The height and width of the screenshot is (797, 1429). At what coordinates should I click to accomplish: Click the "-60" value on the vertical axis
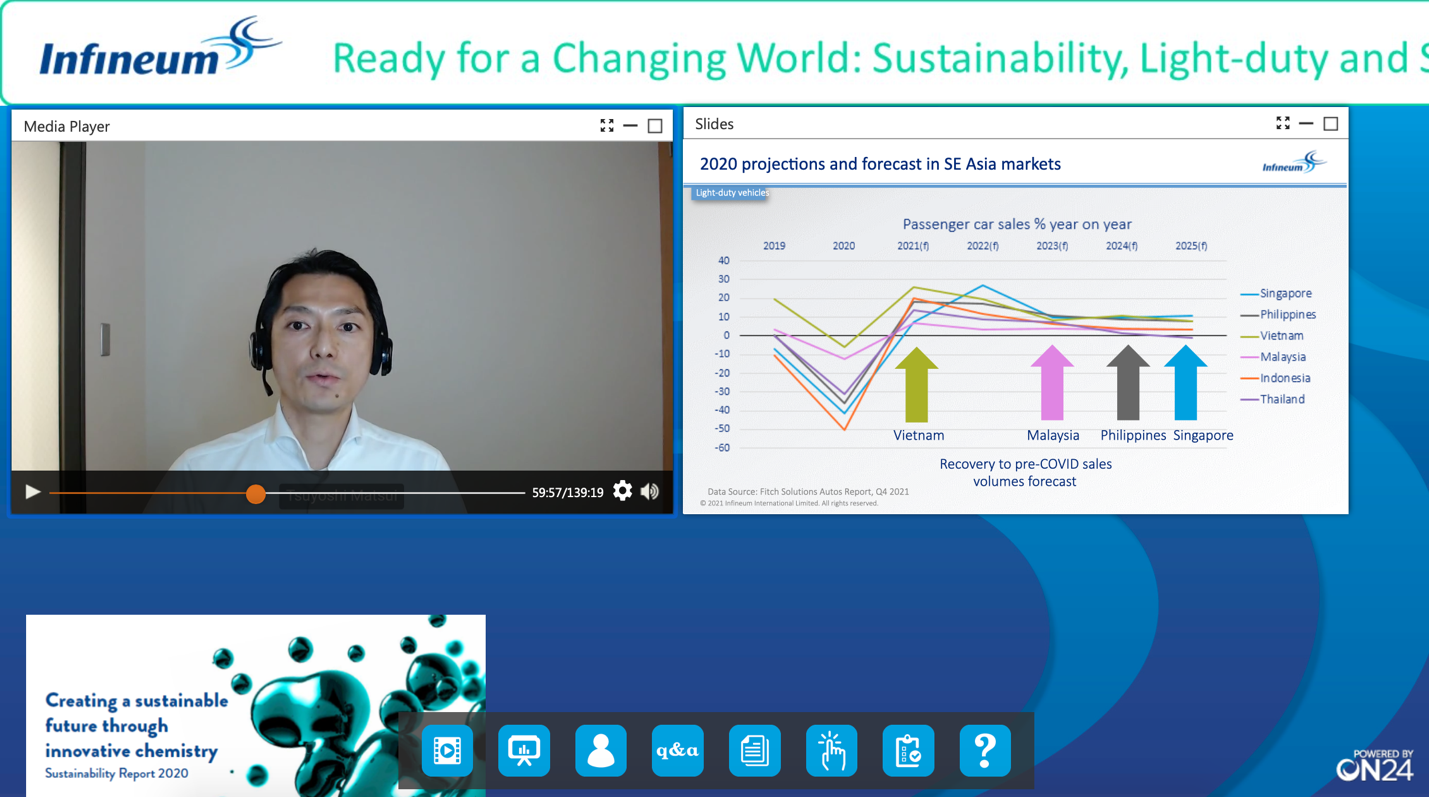tap(721, 448)
